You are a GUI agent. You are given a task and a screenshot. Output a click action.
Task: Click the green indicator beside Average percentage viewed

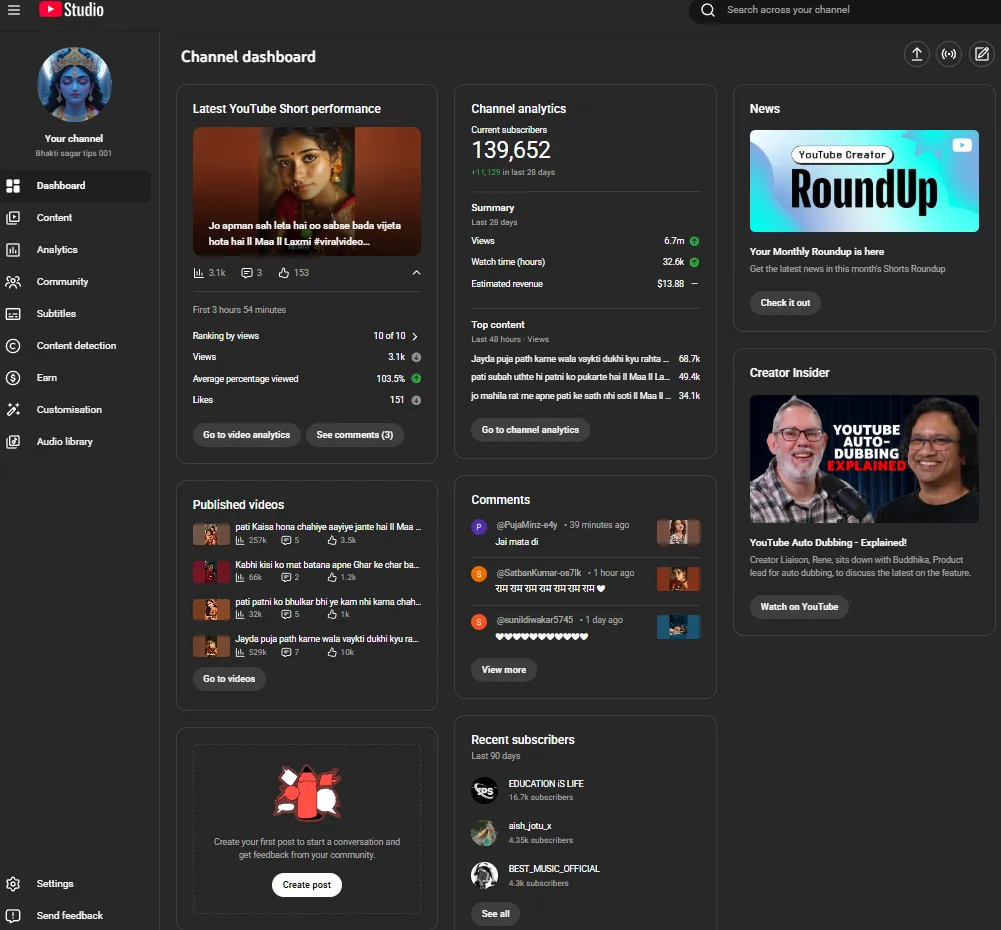pyautogui.click(x=416, y=379)
